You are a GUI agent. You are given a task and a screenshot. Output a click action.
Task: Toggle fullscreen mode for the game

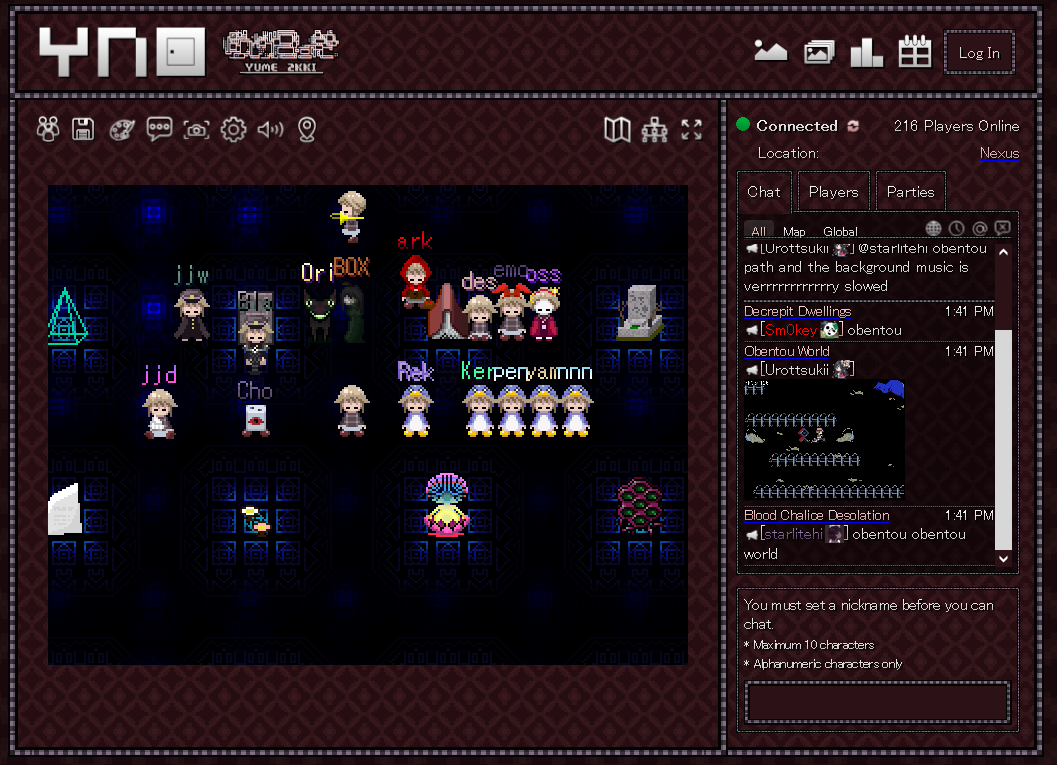pyautogui.click(x=692, y=129)
